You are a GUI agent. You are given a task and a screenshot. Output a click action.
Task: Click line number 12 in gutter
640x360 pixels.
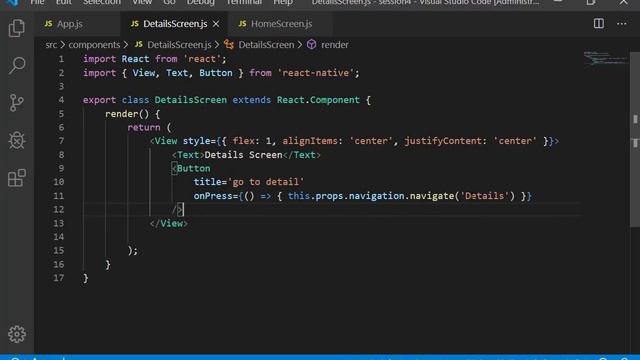coord(59,209)
